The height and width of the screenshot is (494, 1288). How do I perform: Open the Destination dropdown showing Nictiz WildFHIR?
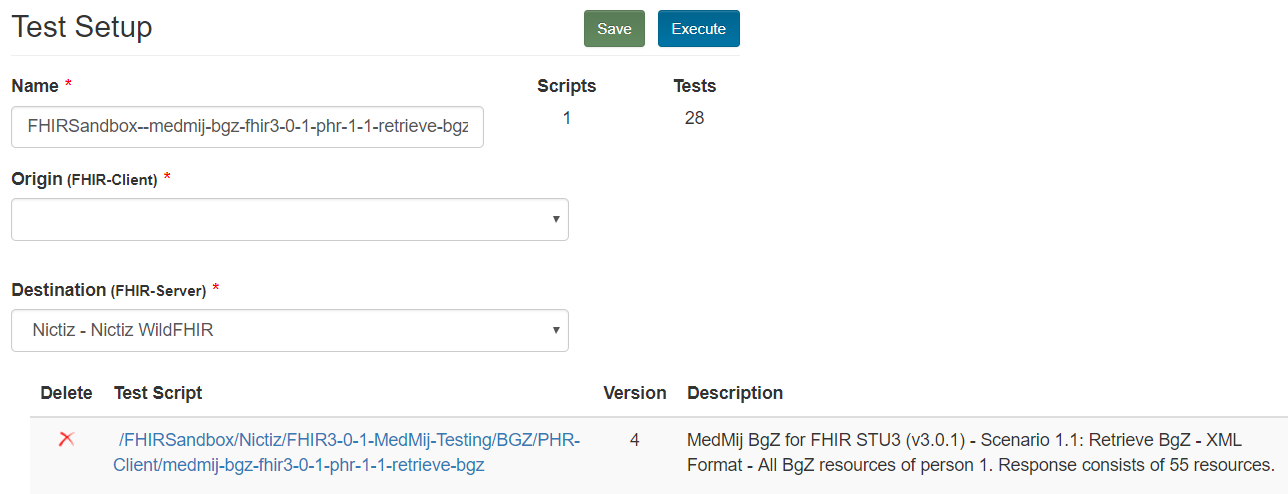click(x=289, y=330)
